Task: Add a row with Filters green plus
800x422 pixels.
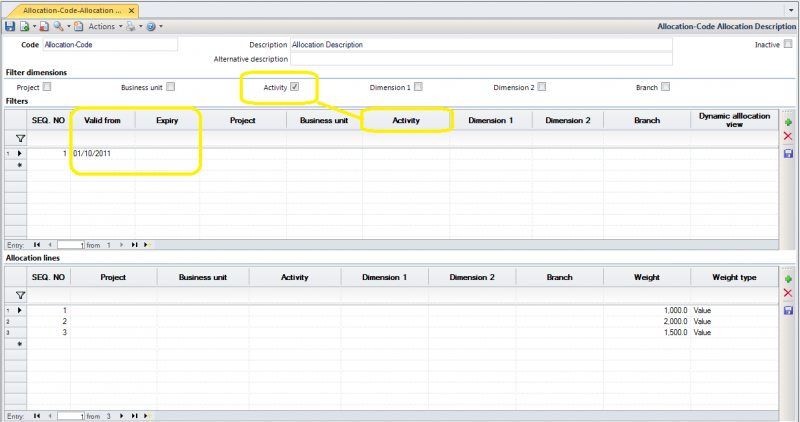Action: [788, 122]
